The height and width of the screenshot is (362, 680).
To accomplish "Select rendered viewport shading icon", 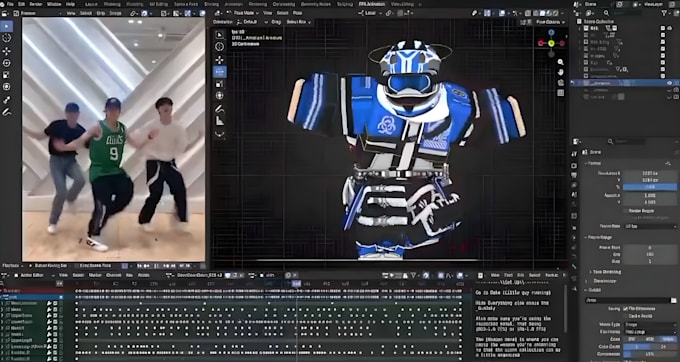I will [x=556, y=13].
